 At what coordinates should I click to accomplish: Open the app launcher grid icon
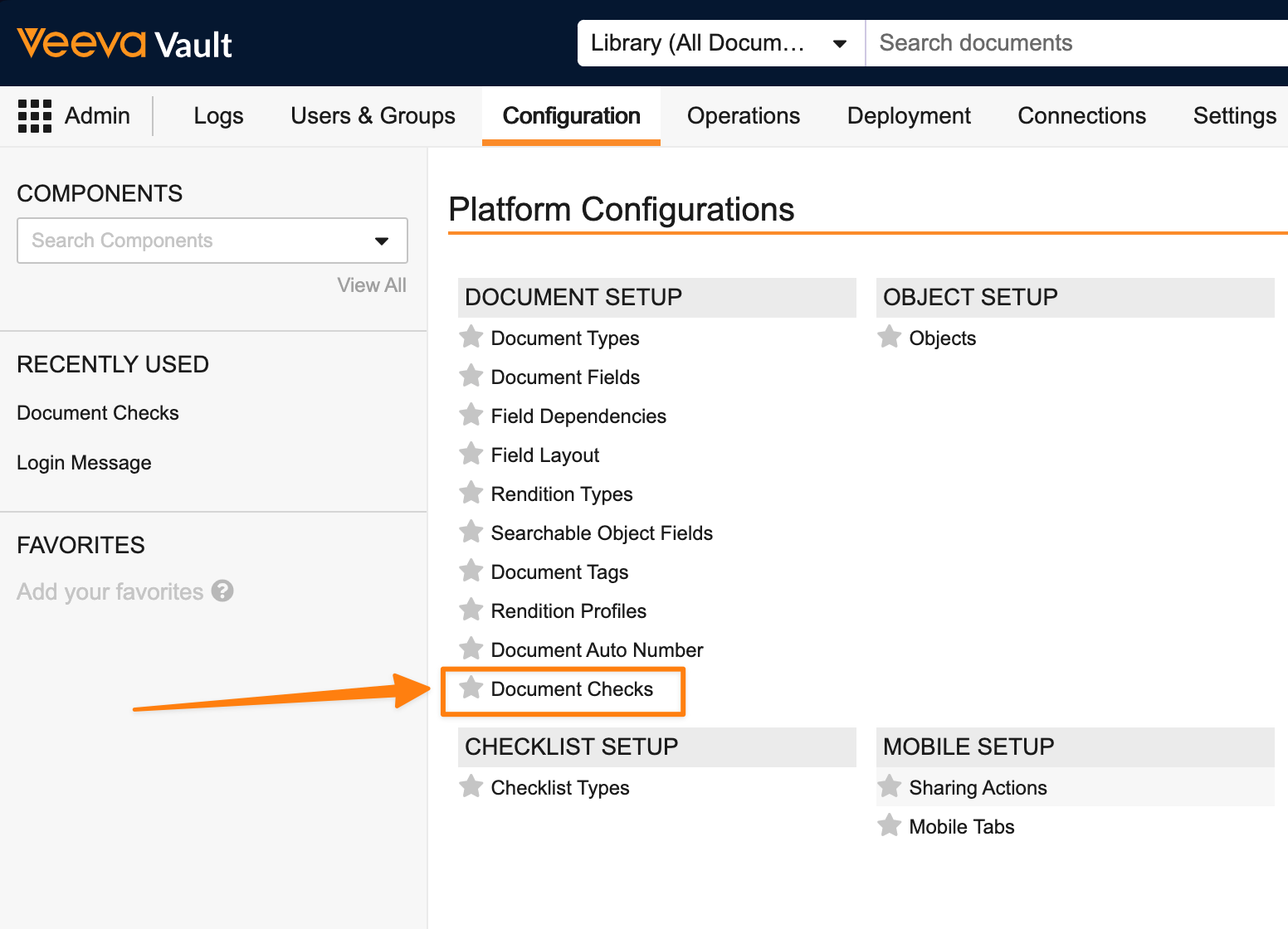[x=35, y=116]
